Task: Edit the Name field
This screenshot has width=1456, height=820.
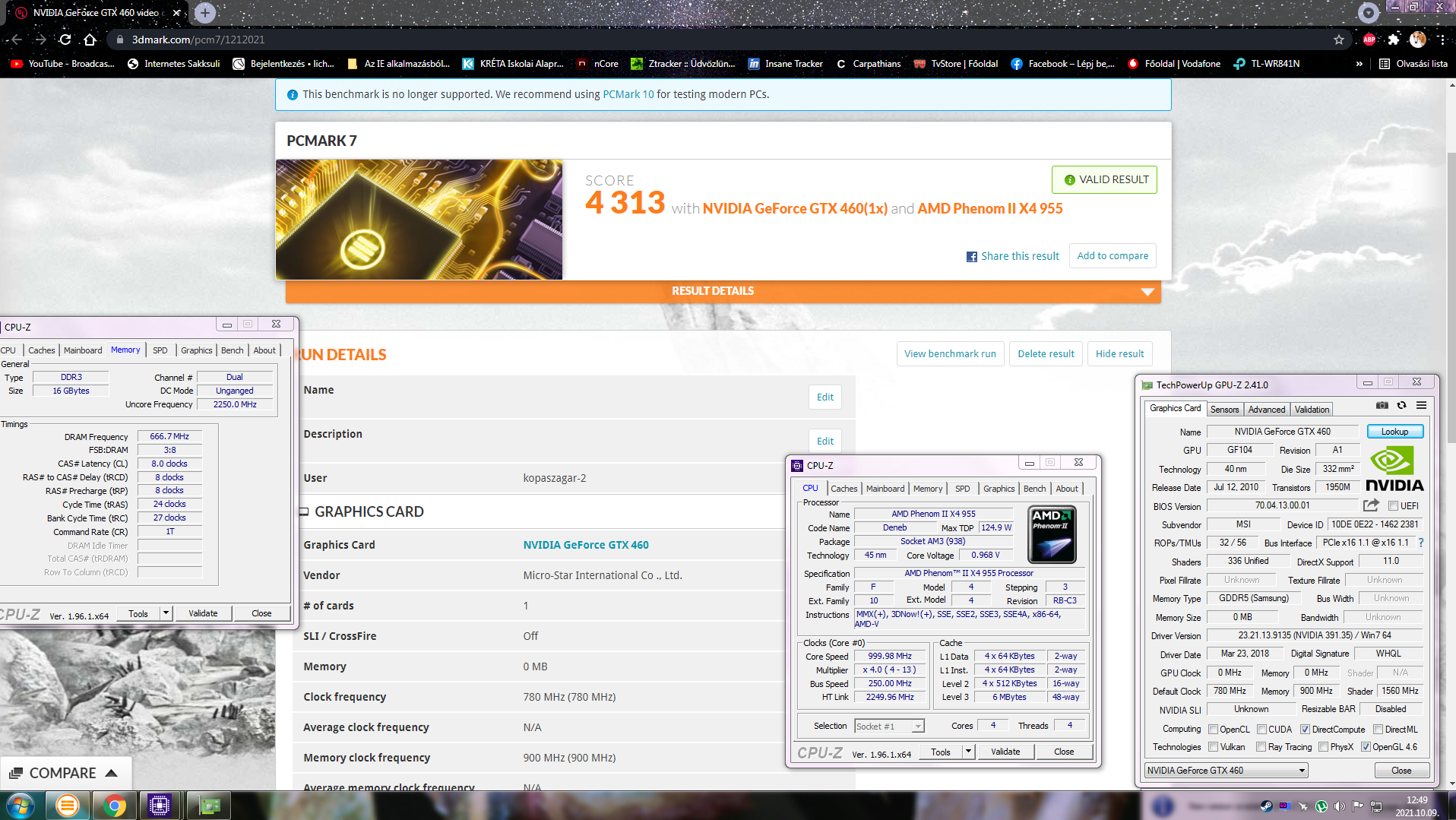Action: pyautogui.click(x=825, y=397)
